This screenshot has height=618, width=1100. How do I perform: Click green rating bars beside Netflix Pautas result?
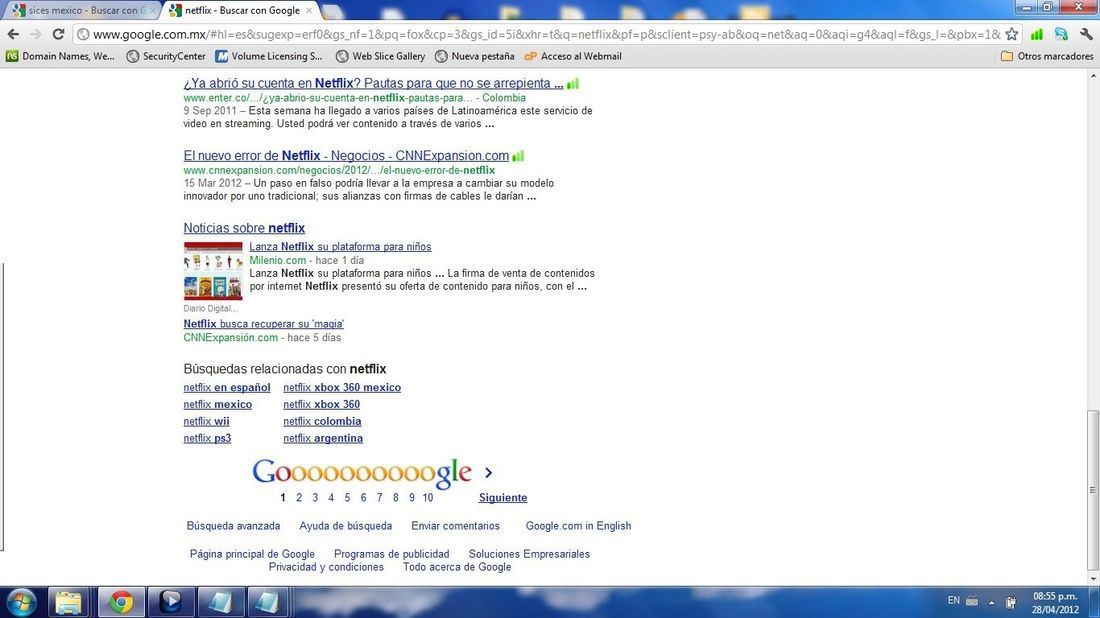point(573,83)
